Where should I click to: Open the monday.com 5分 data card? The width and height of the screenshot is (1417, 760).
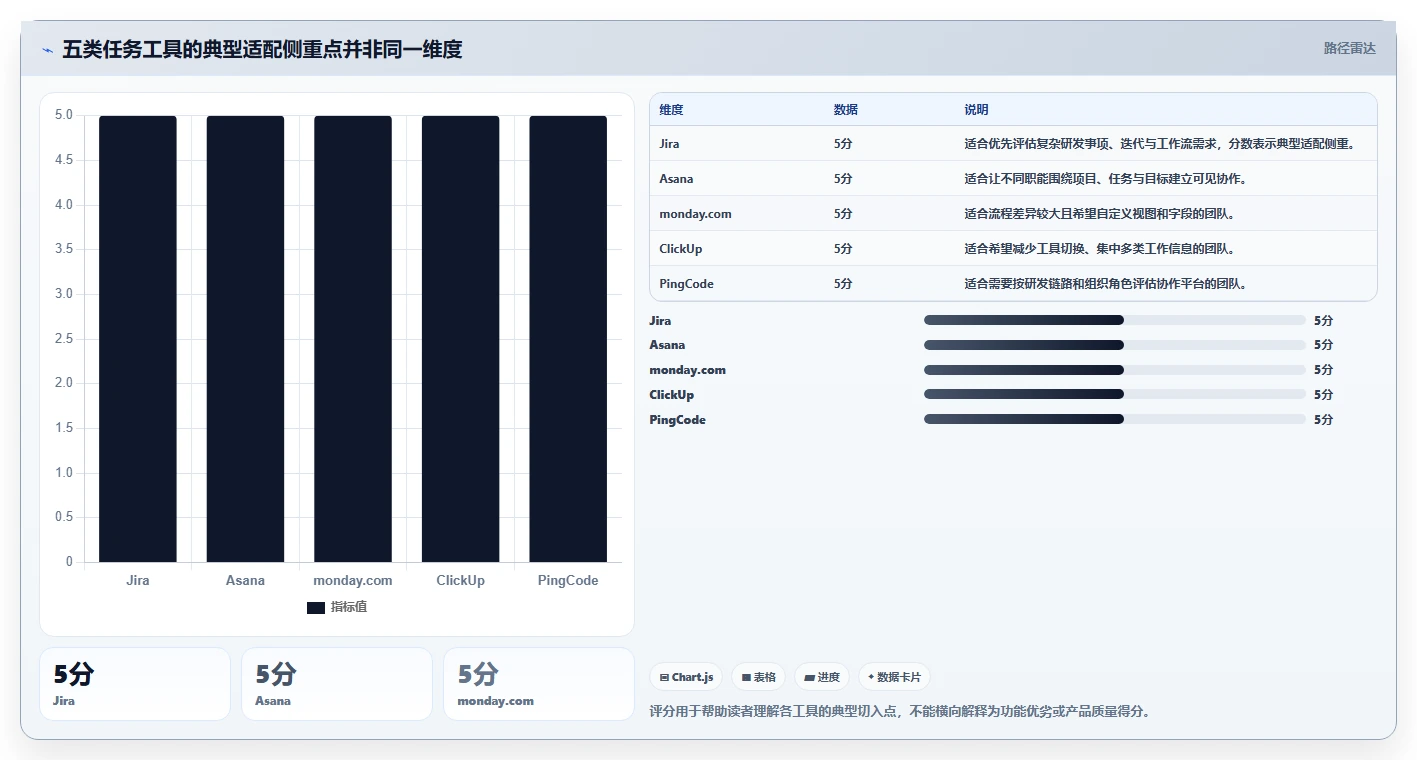[x=539, y=684]
